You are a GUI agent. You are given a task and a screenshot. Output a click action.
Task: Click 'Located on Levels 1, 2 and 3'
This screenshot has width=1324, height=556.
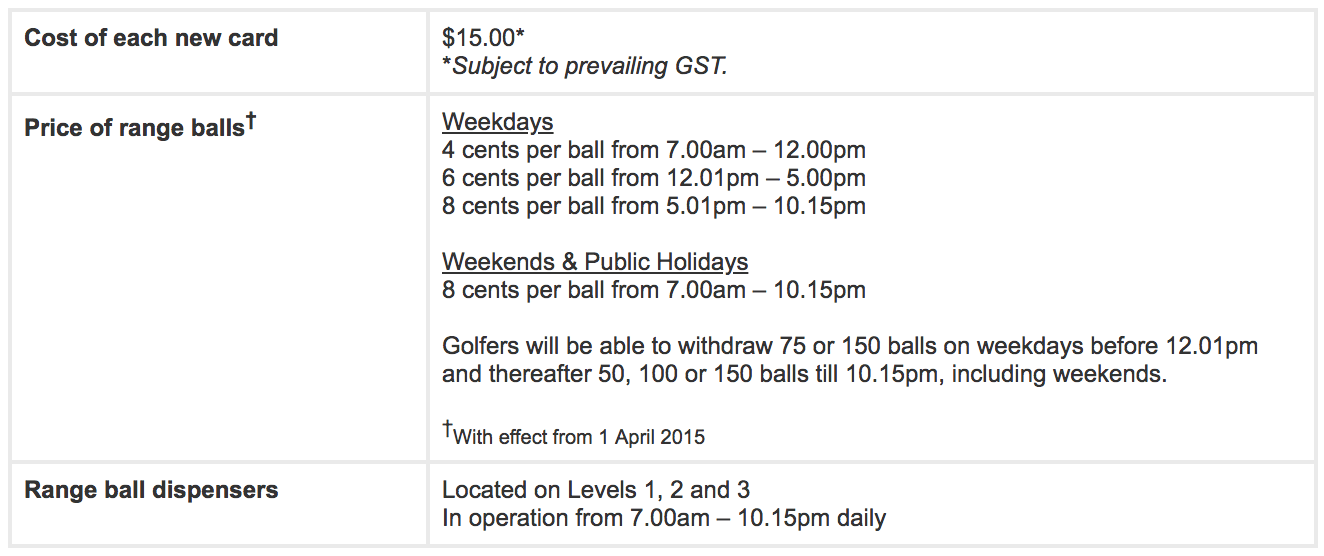[x=596, y=490]
